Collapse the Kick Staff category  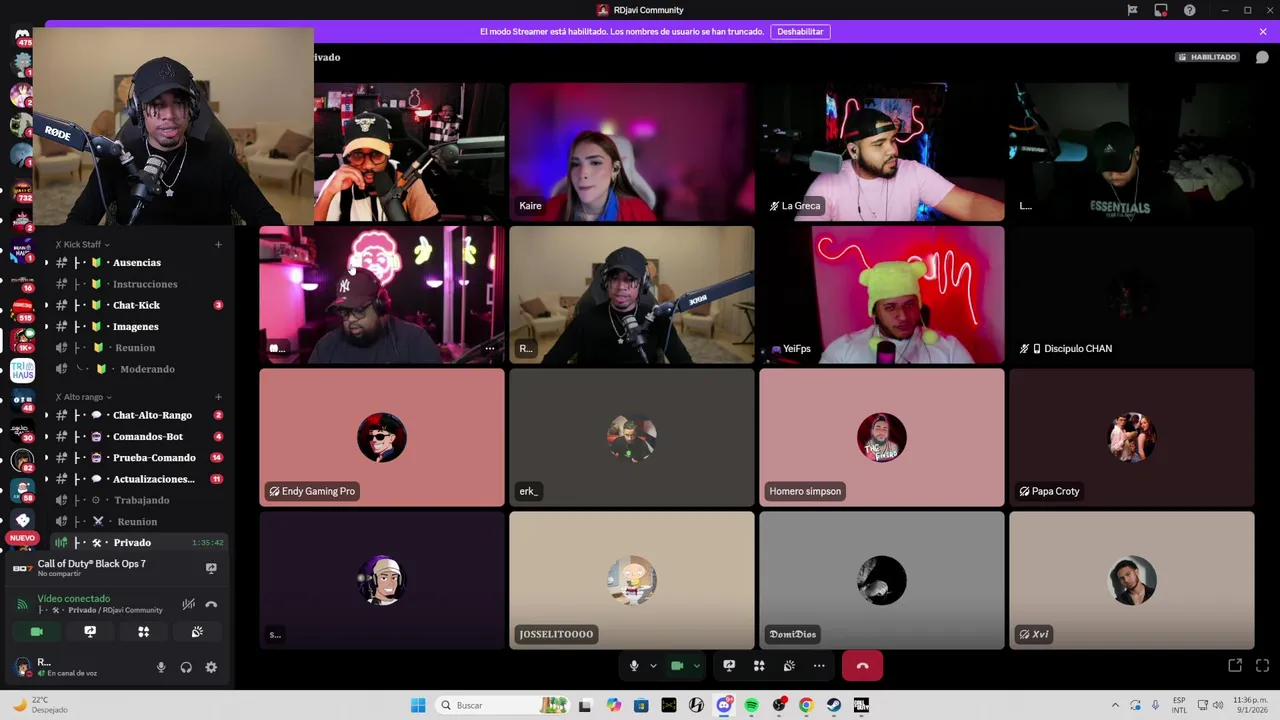tap(83, 244)
